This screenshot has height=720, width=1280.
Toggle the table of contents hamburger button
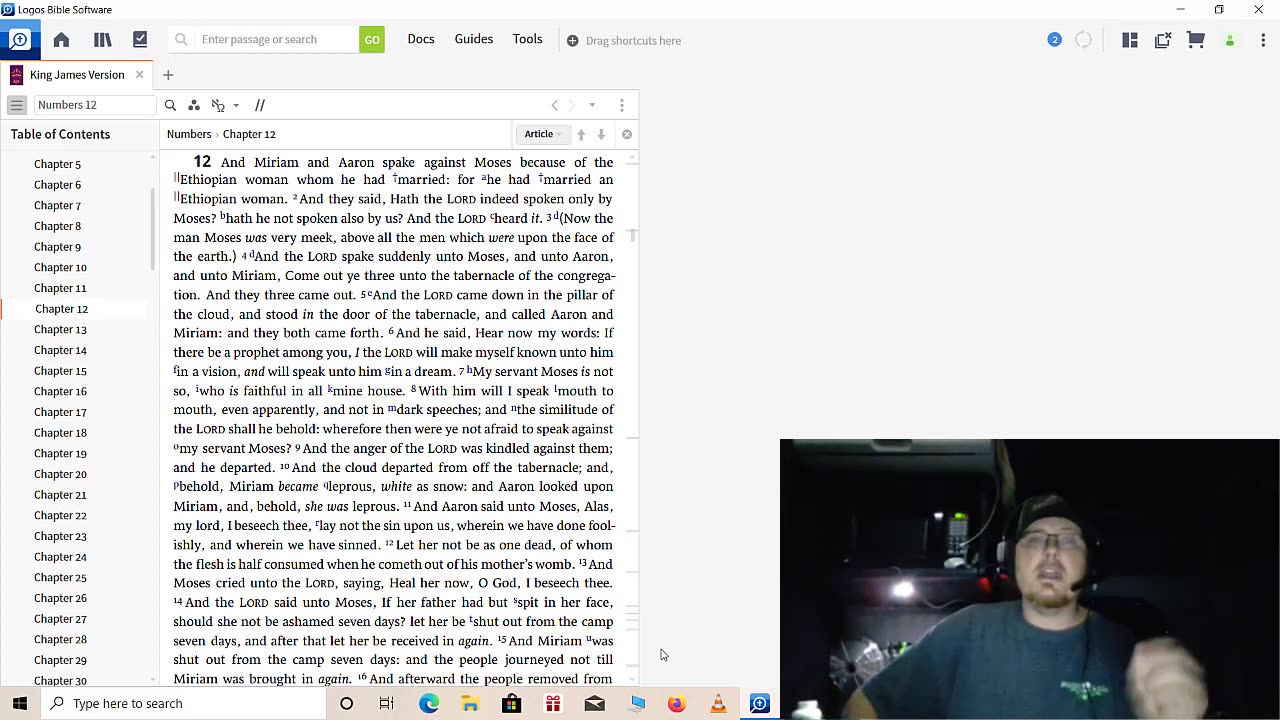click(17, 105)
